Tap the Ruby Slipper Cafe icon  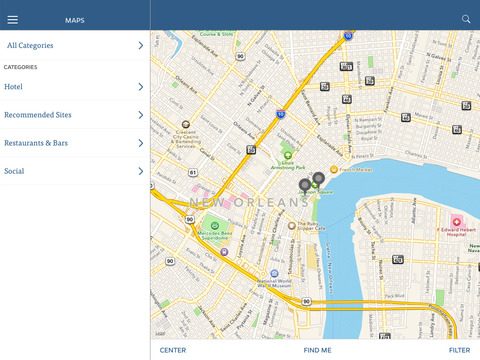292,226
